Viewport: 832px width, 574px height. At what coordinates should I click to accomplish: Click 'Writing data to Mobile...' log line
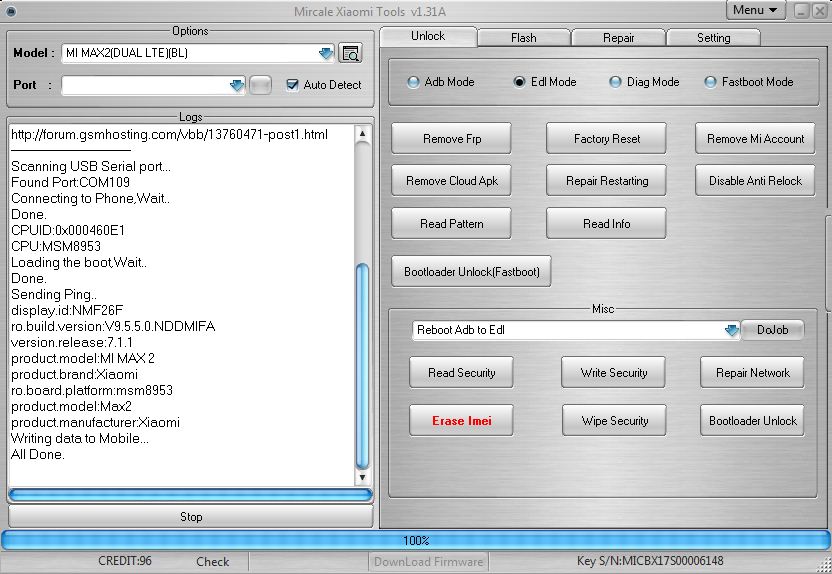(80, 438)
